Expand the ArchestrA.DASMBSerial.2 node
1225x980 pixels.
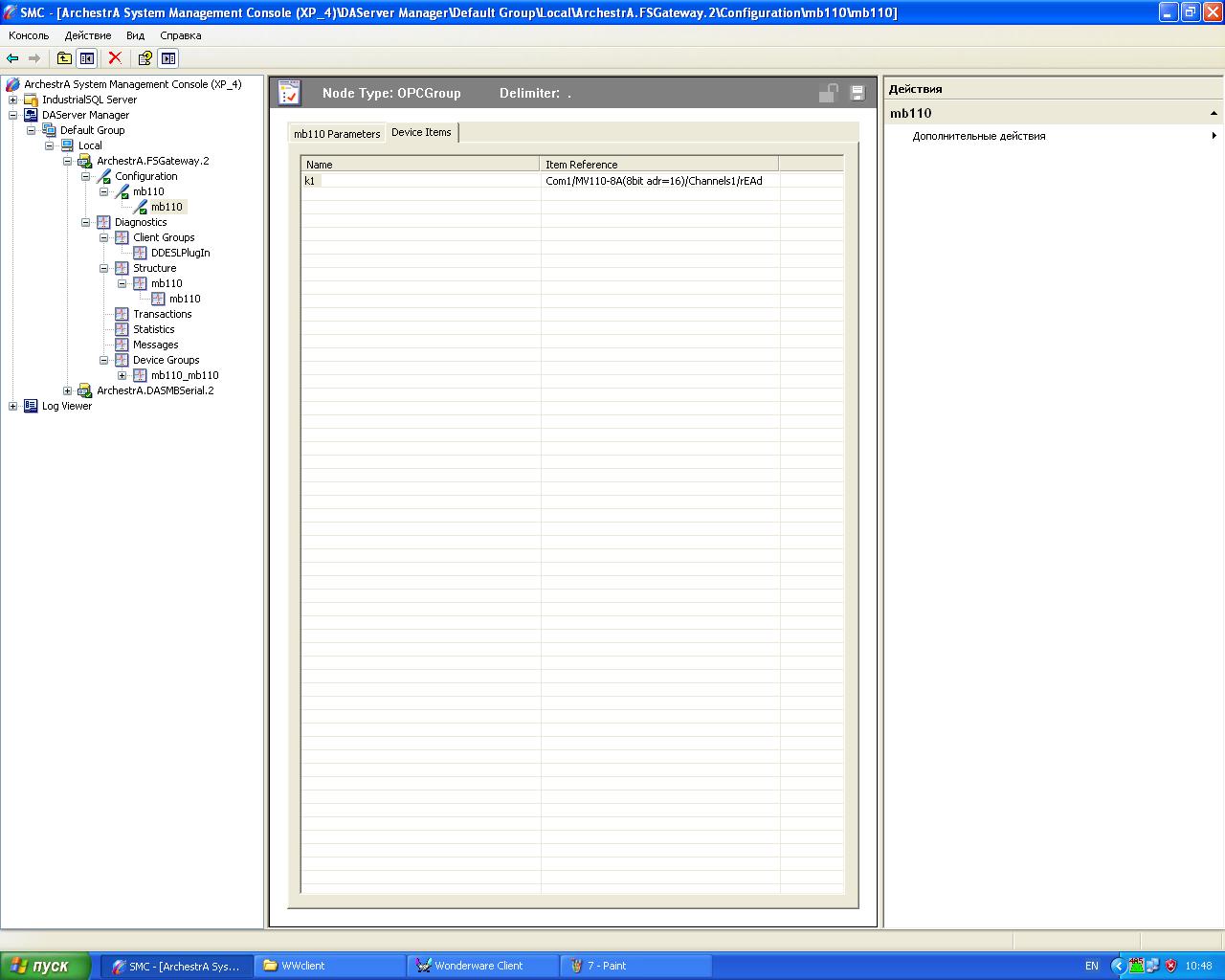(68, 390)
